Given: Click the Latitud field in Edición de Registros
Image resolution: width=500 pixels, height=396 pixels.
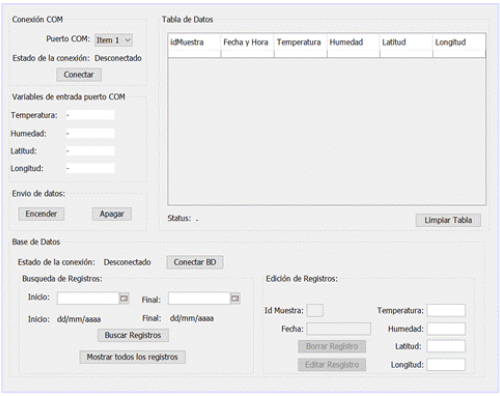Looking at the screenshot, I should (x=446, y=346).
